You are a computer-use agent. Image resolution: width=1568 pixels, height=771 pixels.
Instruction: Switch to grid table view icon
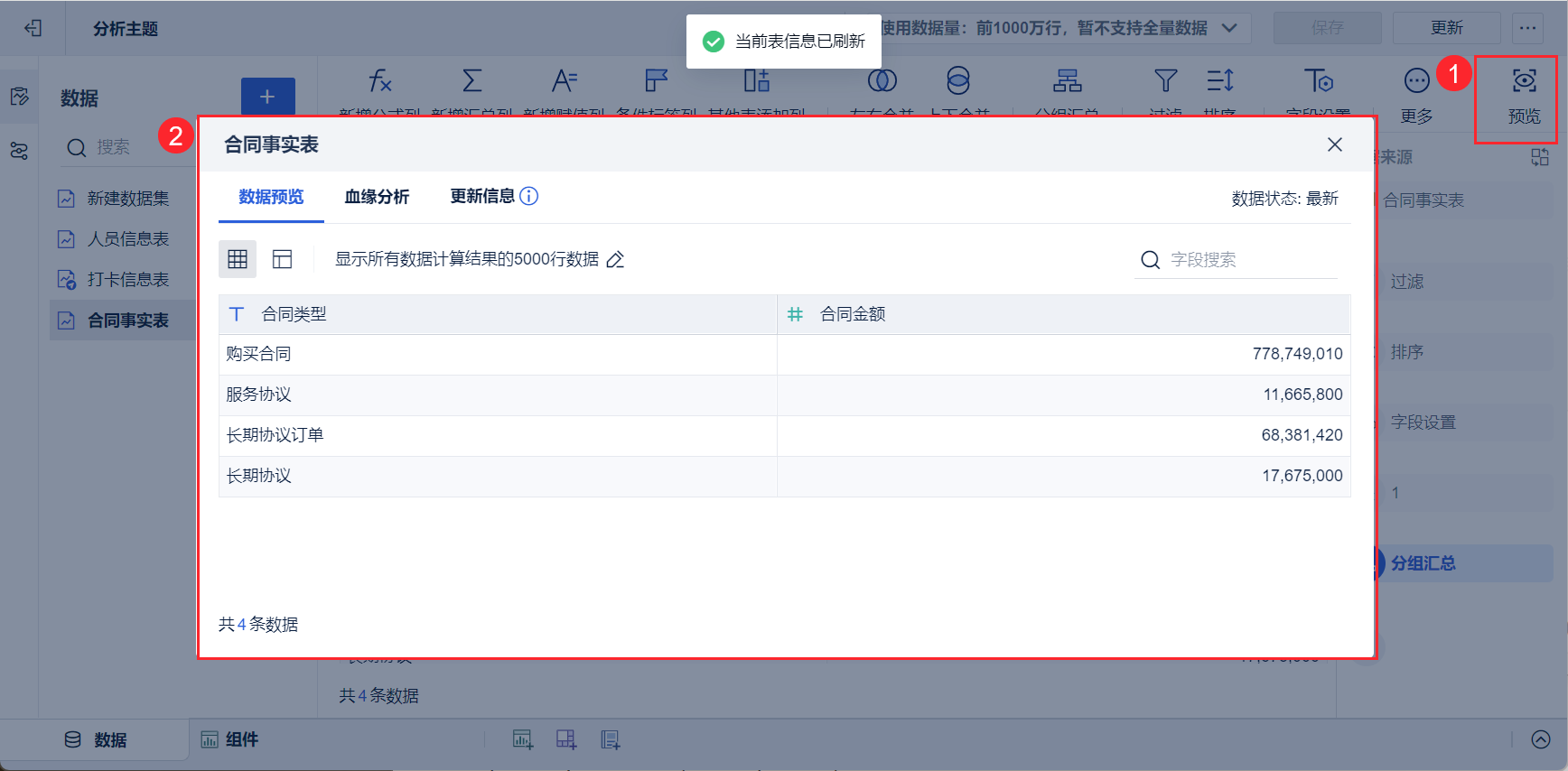pyautogui.click(x=238, y=259)
